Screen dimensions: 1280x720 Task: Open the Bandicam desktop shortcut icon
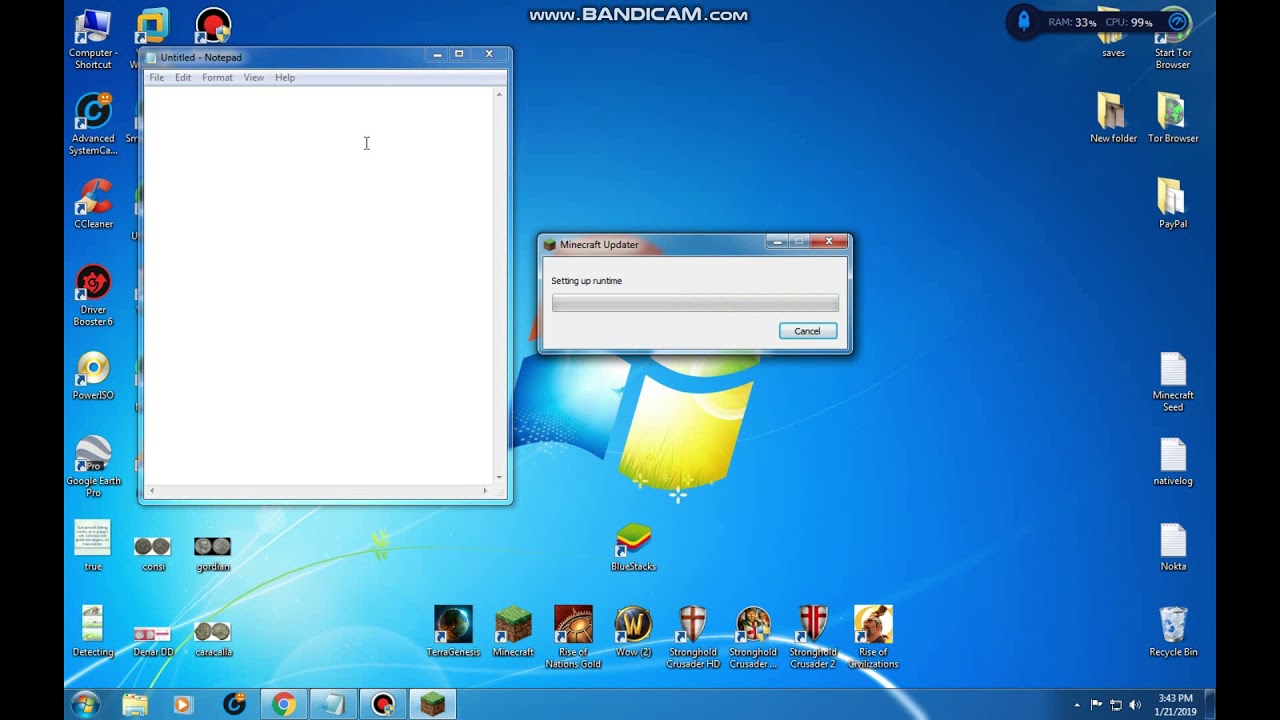213,26
